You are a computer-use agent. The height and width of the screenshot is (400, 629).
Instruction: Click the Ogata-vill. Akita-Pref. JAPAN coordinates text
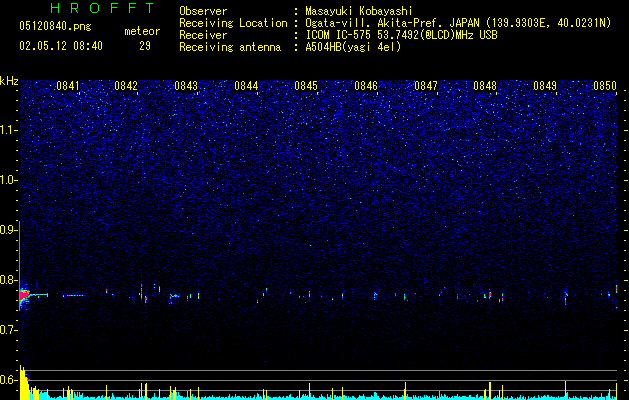pyautogui.click(x=458, y=23)
